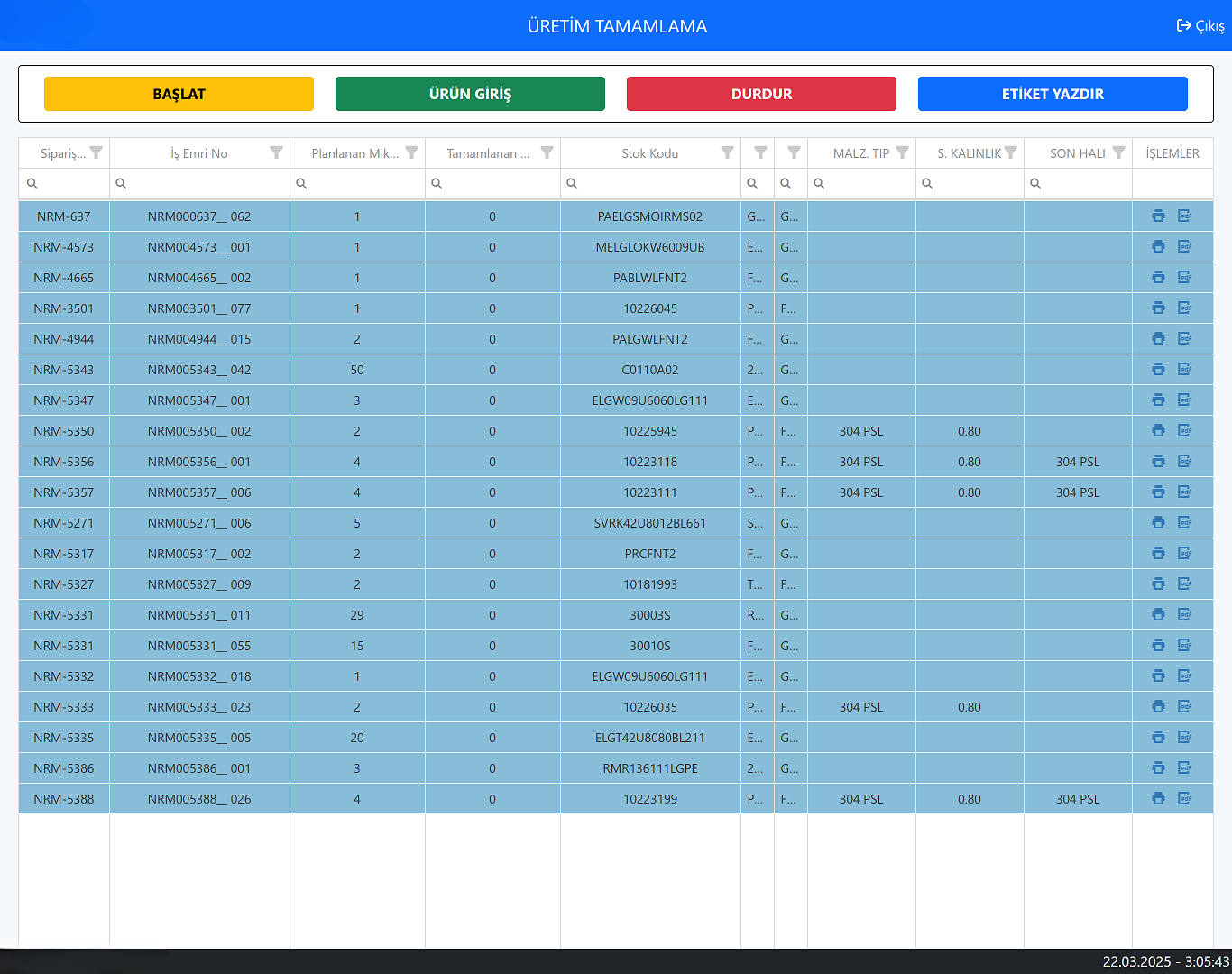The image size is (1232, 974).
Task: Open filter for MALZ. TIP column
Action: pos(902,152)
